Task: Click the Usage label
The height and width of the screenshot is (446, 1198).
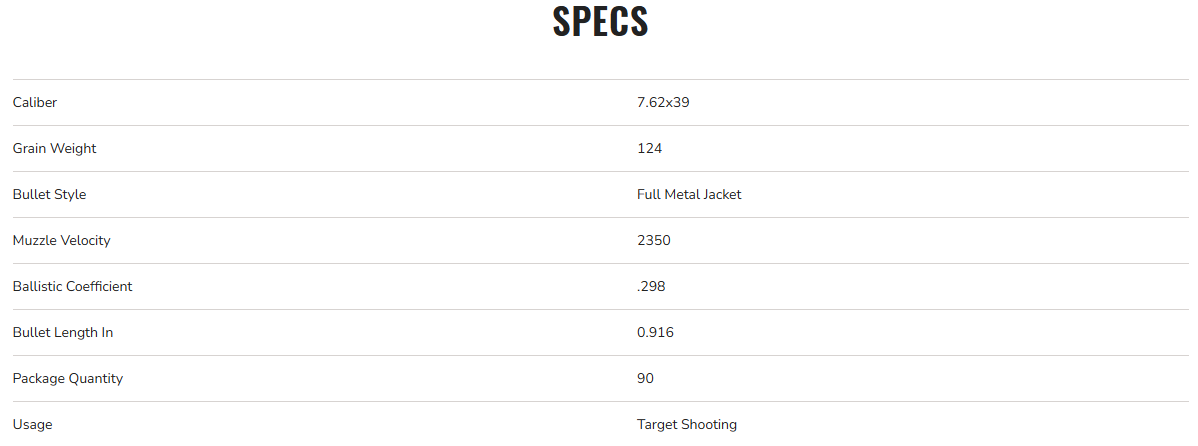Action: 32,424
